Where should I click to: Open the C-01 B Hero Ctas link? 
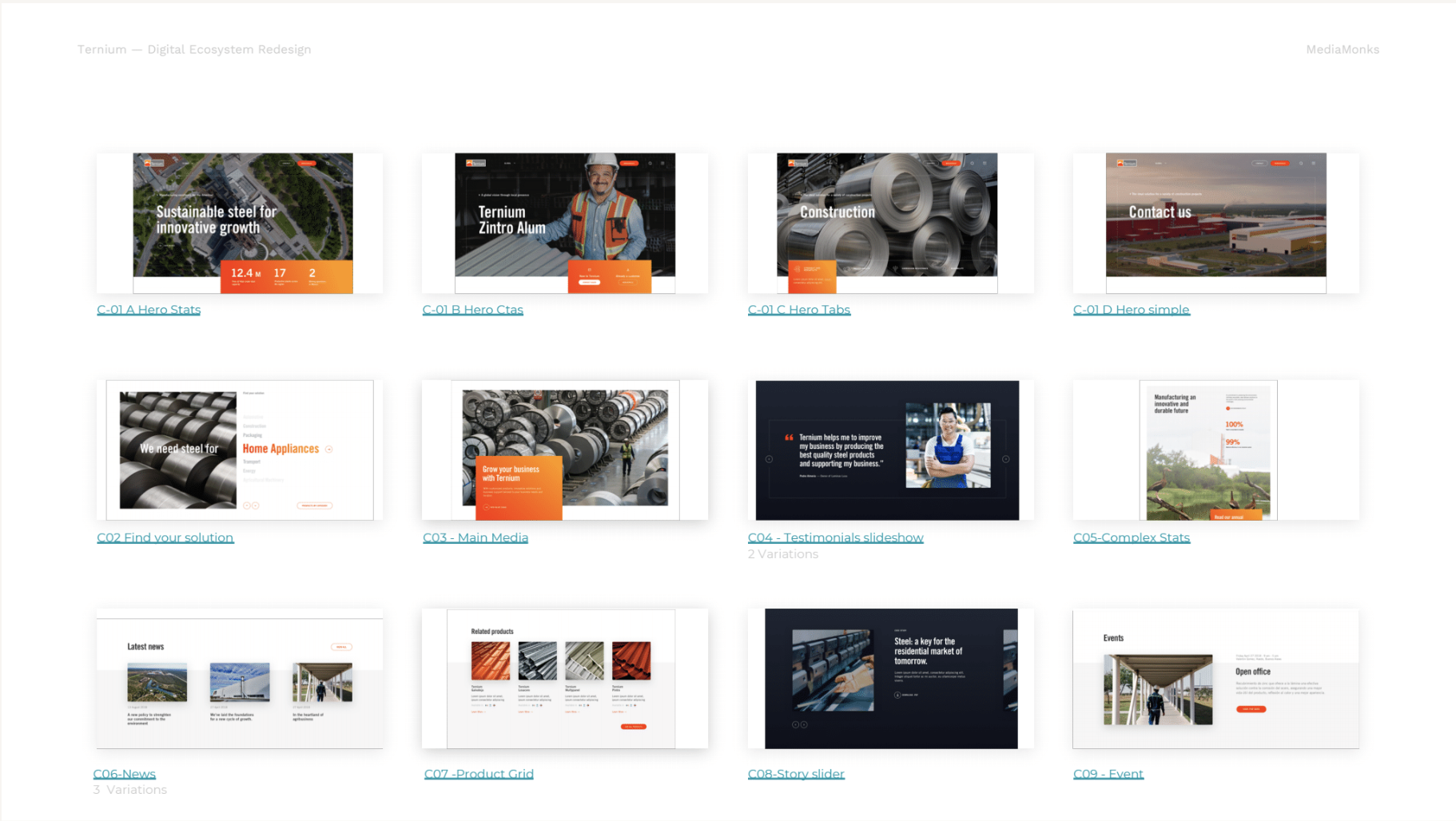pyautogui.click(x=473, y=310)
